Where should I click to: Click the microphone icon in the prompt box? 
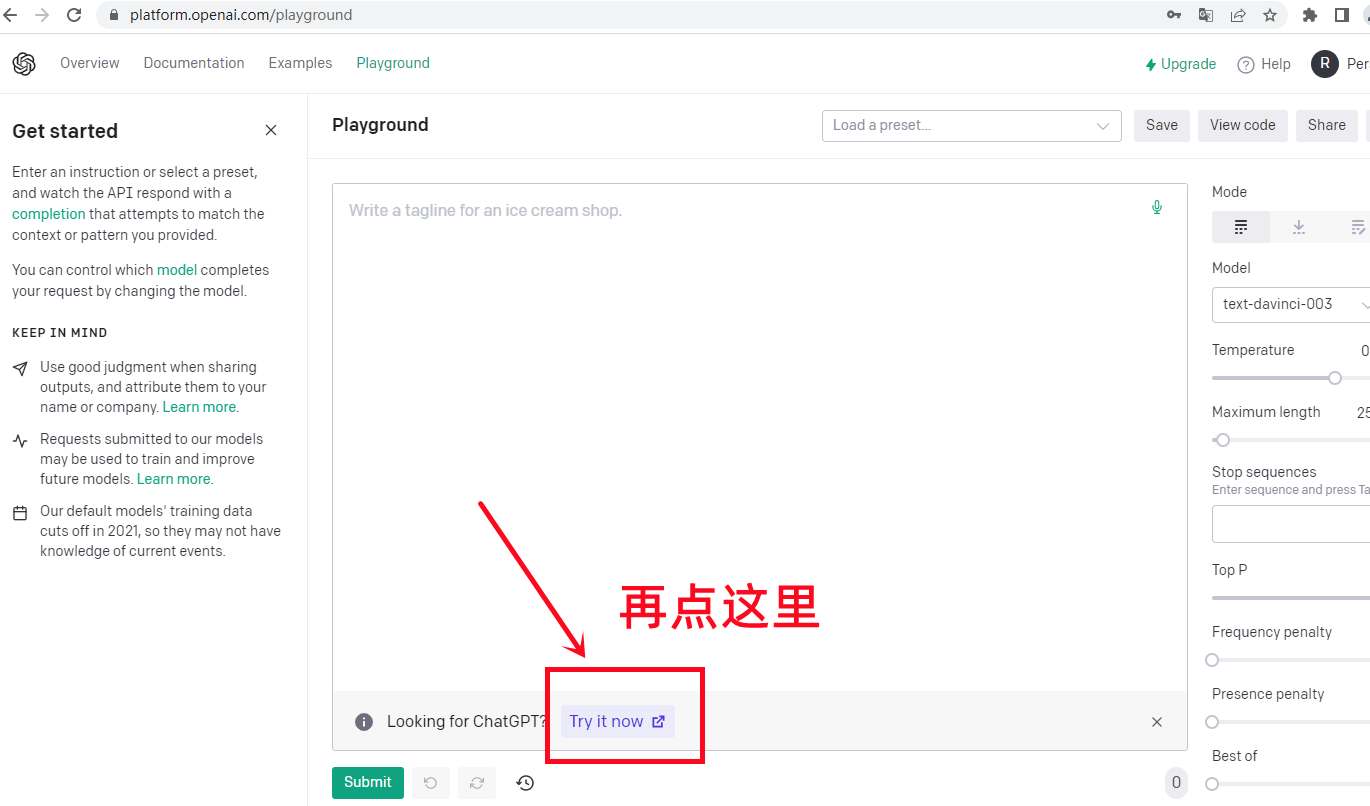click(x=1157, y=208)
